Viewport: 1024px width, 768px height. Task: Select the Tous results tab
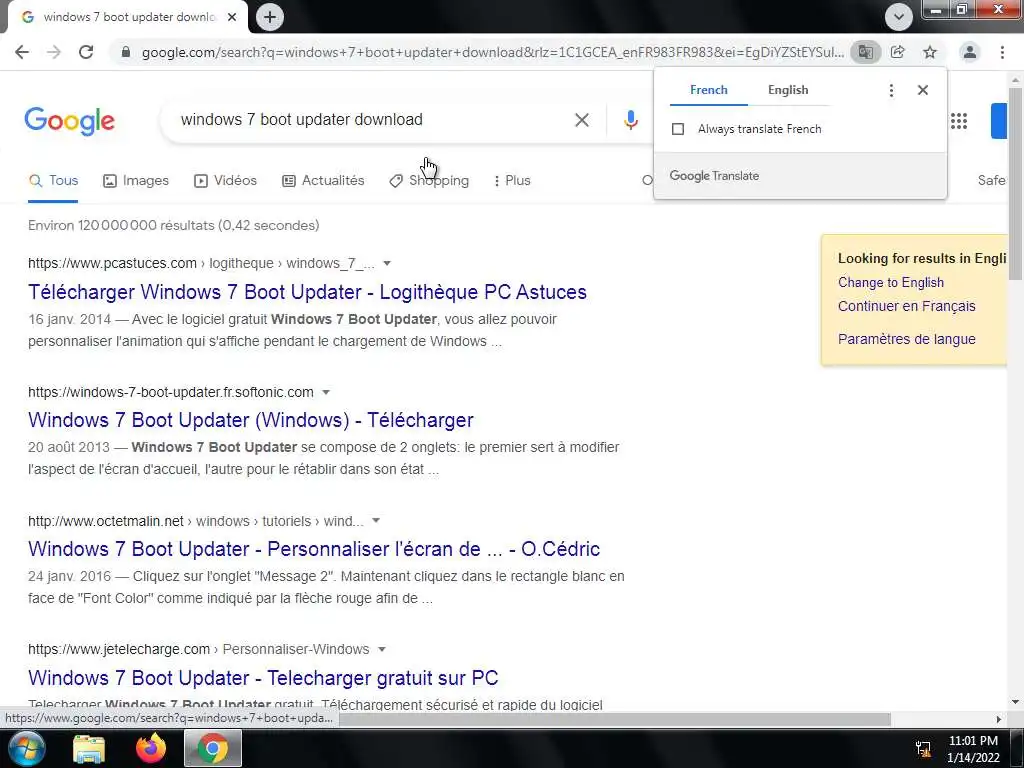tap(54, 181)
